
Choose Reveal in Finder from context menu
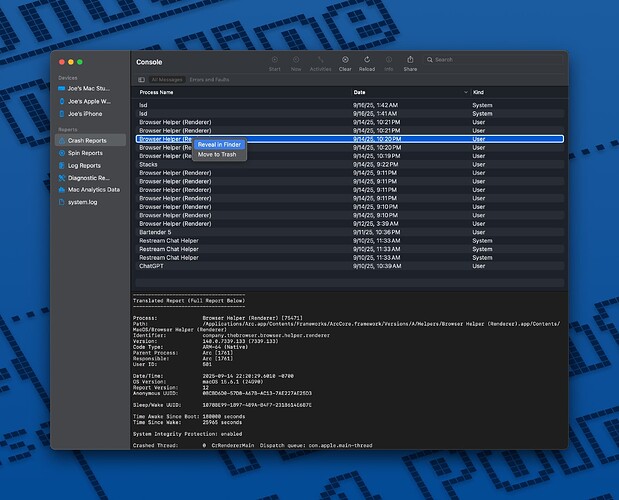pos(219,144)
